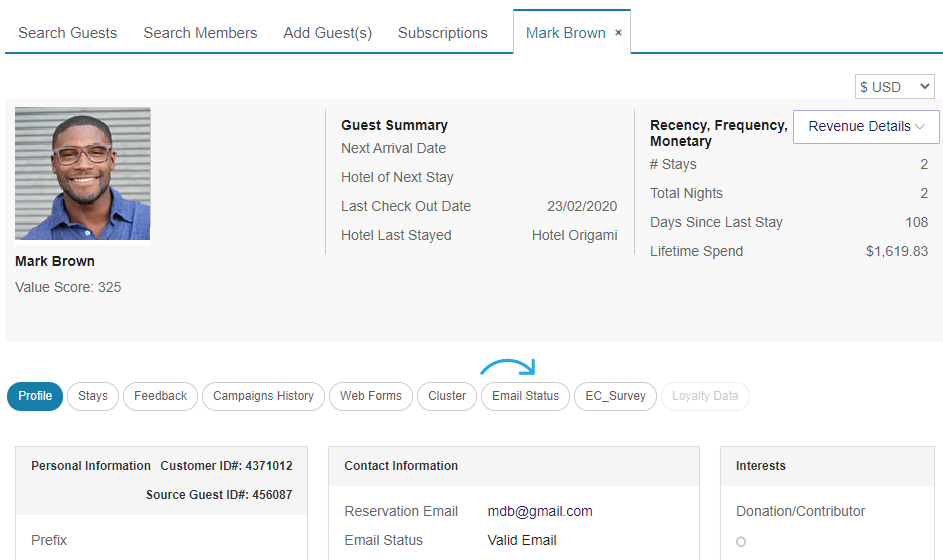Open the Feedback section
The image size is (943, 560).
coord(161,396)
